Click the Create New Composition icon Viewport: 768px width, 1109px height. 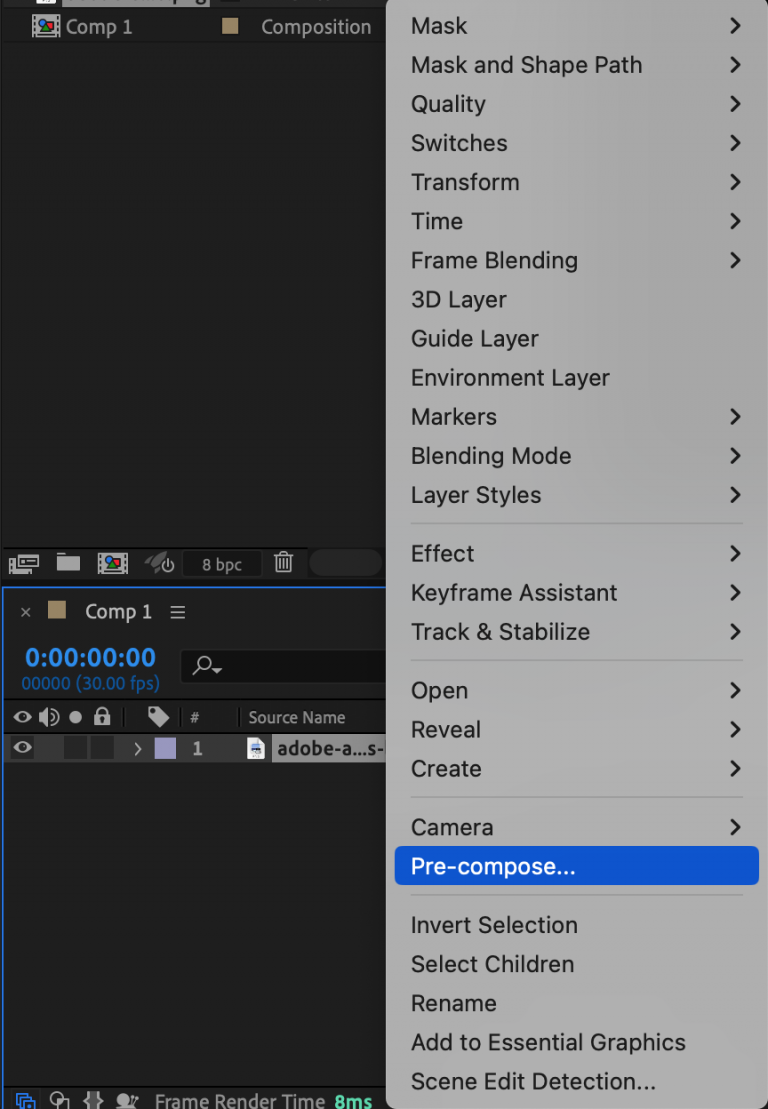click(112, 563)
